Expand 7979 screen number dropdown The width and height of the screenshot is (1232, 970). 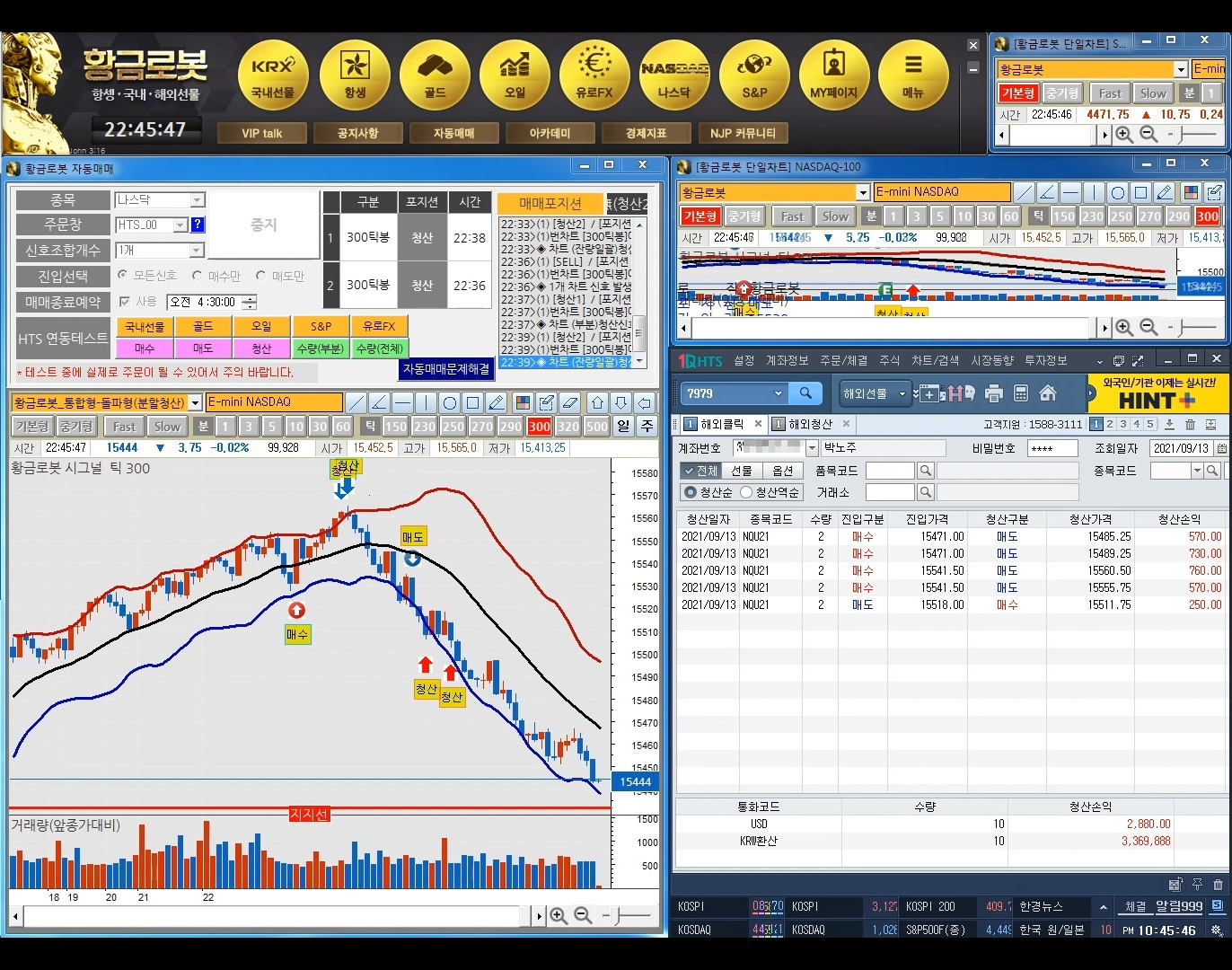click(778, 393)
